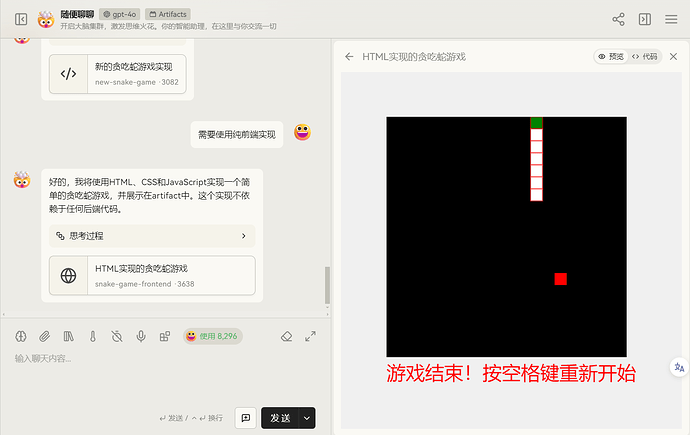Open the send options dropdown arrow

307,418
